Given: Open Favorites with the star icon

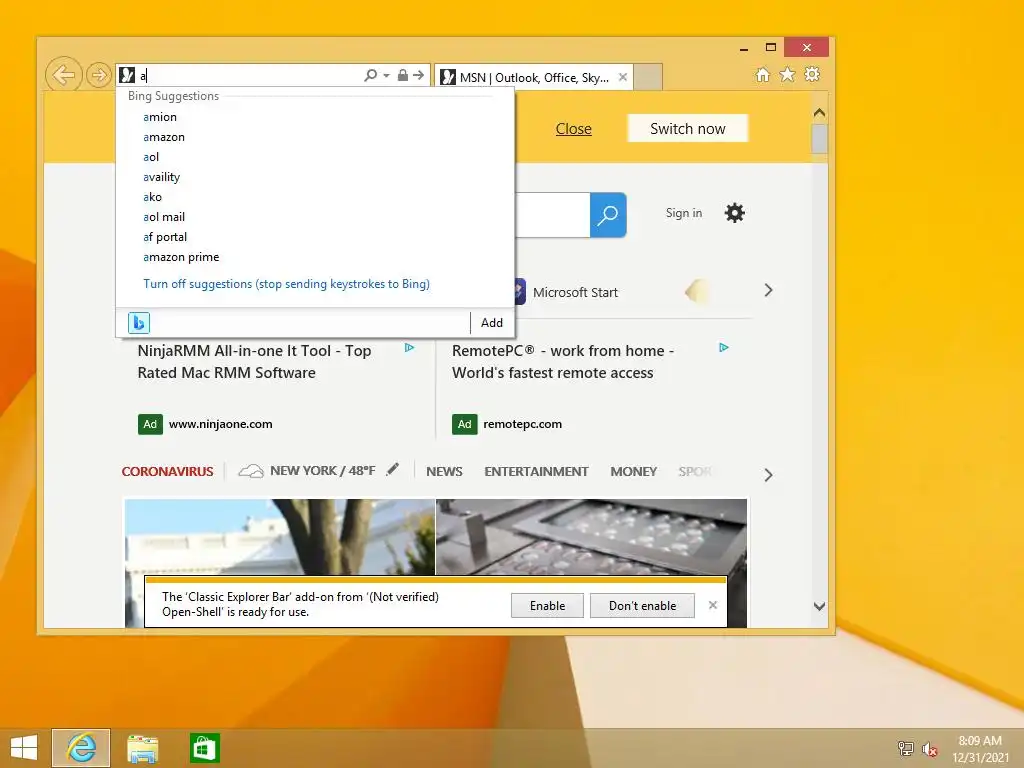Looking at the screenshot, I should 788,74.
